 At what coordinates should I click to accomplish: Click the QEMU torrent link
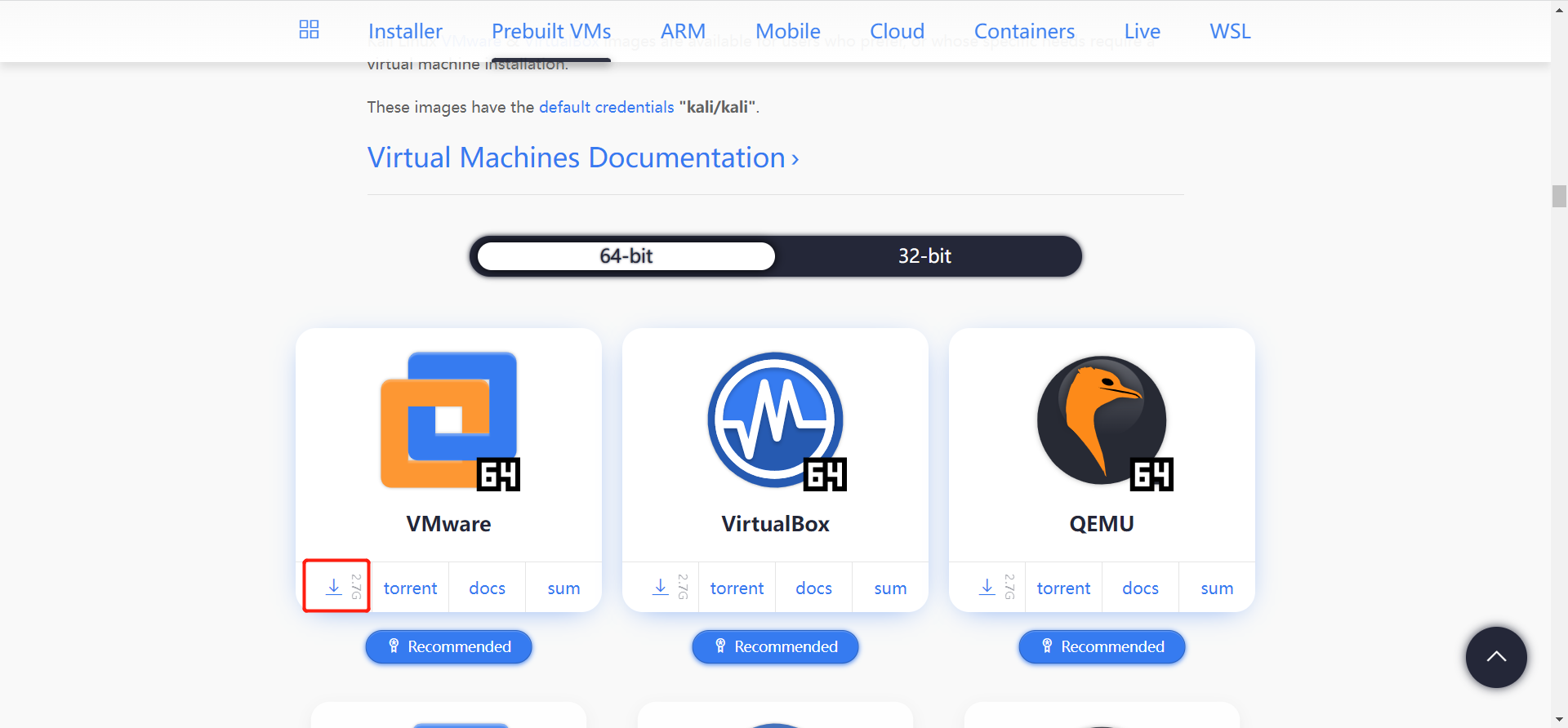tap(1063, 588)
